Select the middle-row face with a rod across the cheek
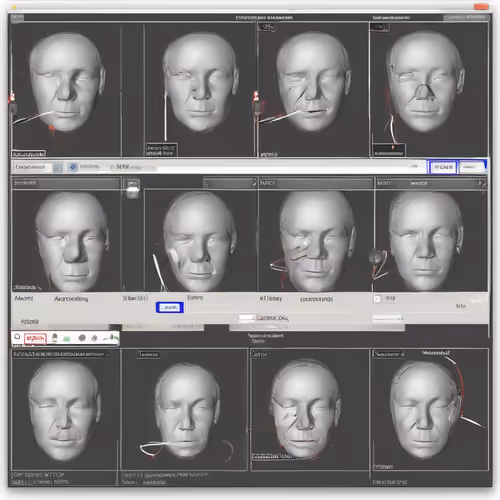 [x=315, y=241]
